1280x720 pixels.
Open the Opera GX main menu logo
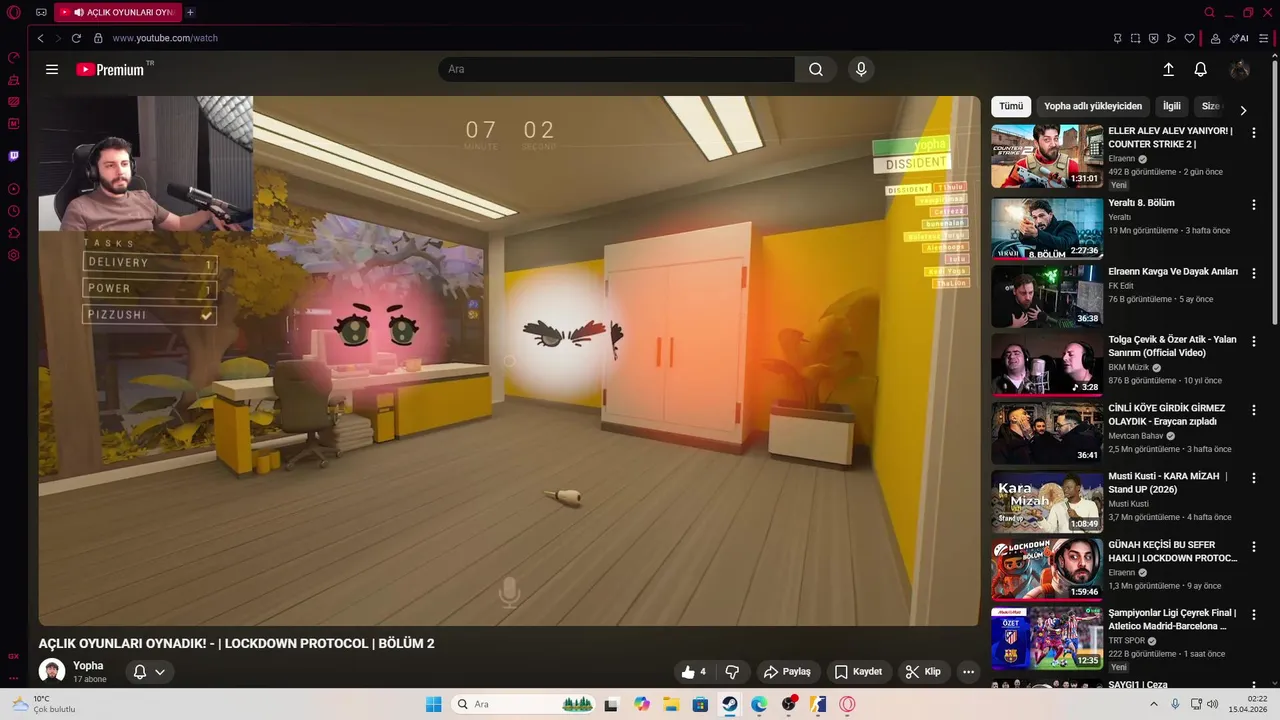[x=13, y=13]
